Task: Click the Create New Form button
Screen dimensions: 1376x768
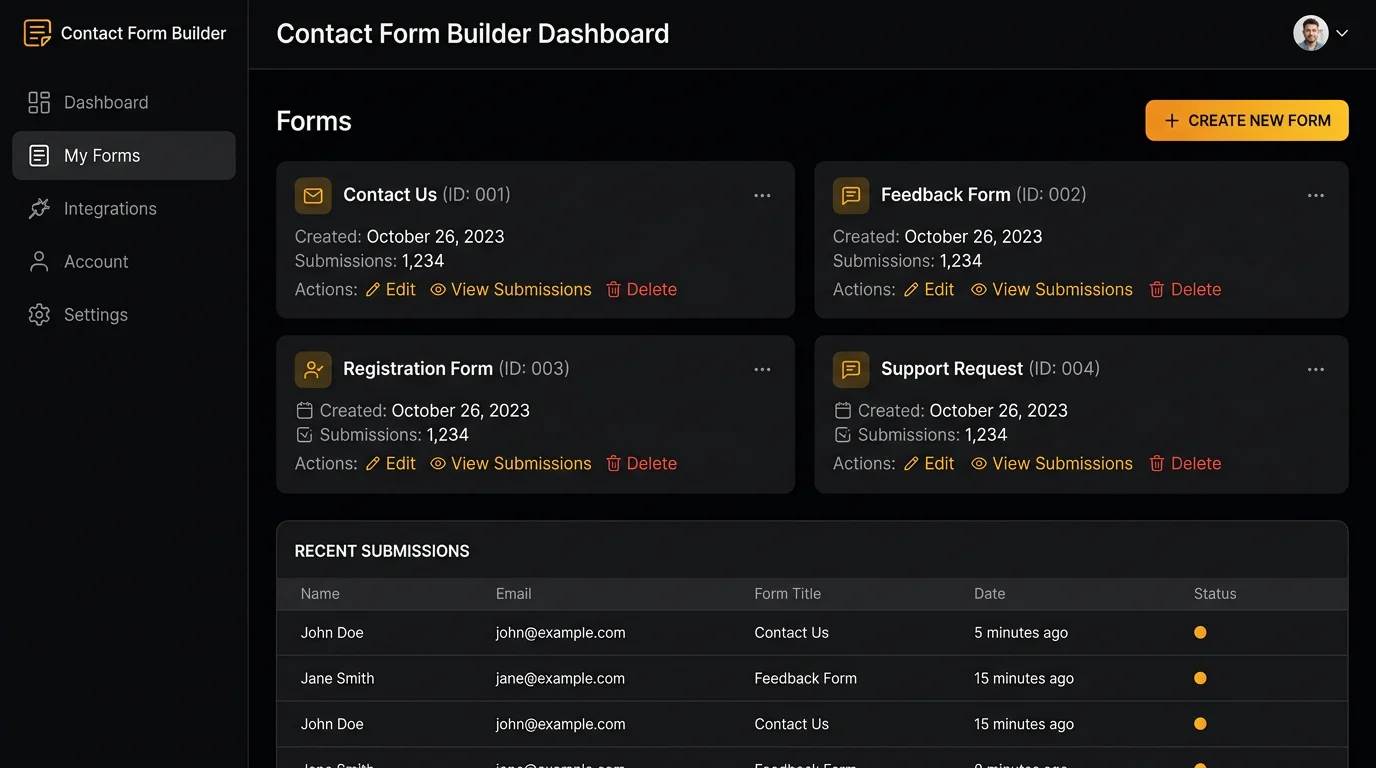Action: tap(1247, 120)
